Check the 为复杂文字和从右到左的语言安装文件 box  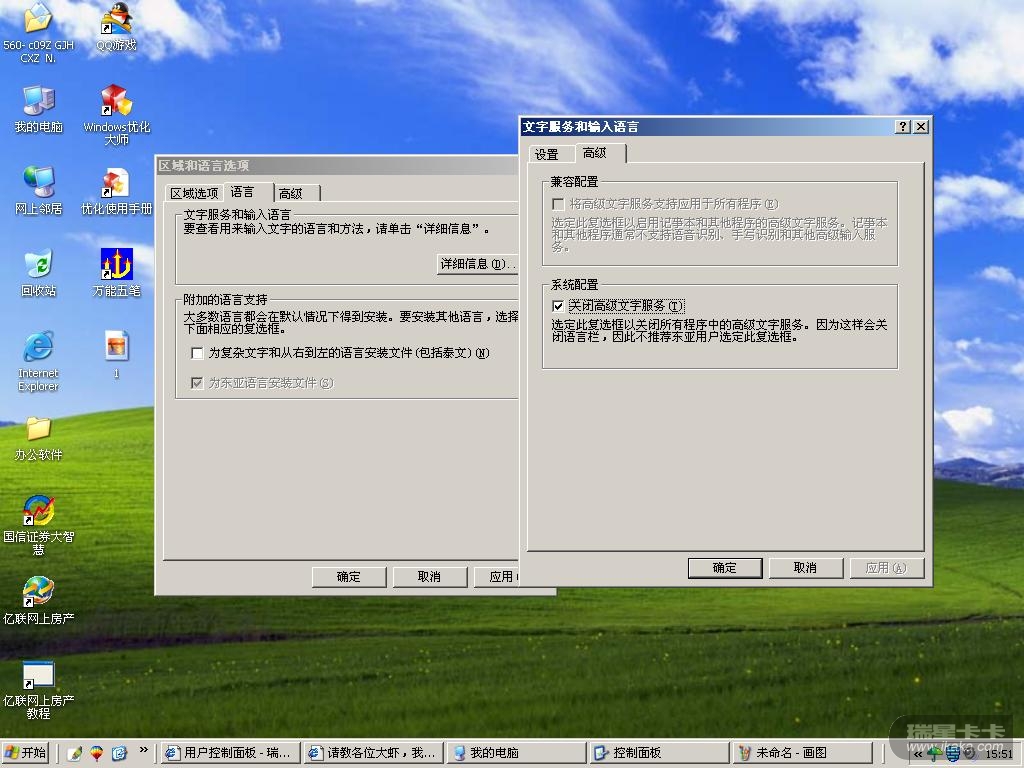[x=197, y=353]
